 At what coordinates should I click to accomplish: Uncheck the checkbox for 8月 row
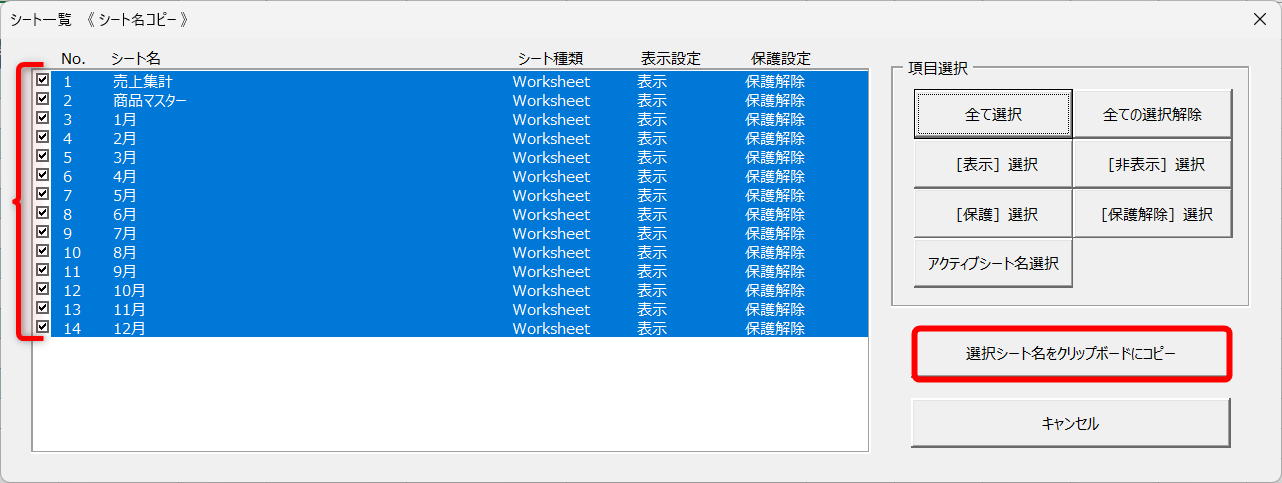coord(43,251)
